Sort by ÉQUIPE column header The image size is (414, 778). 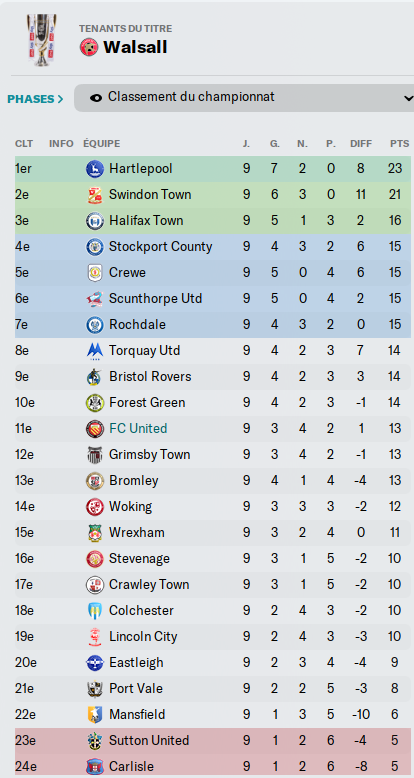click(x=102, y=144)
